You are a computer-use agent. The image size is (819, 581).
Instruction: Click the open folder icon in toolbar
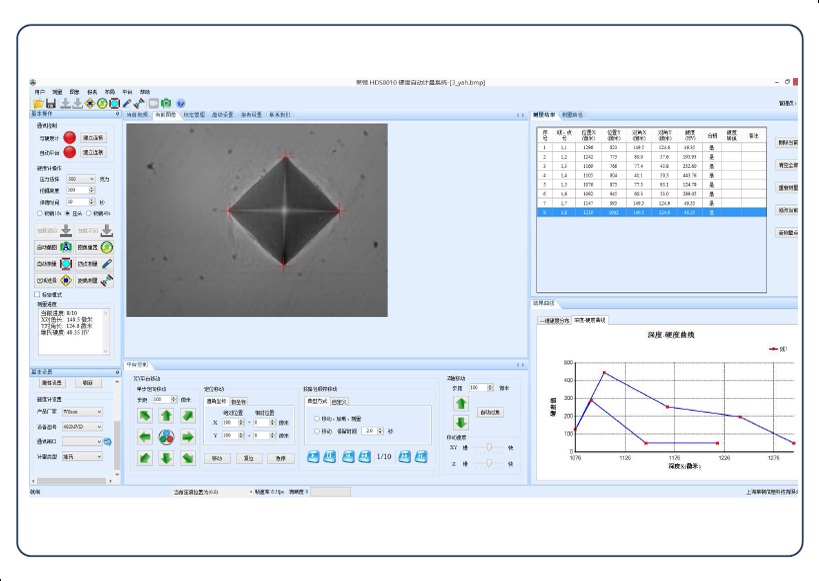tap(38, 103)
